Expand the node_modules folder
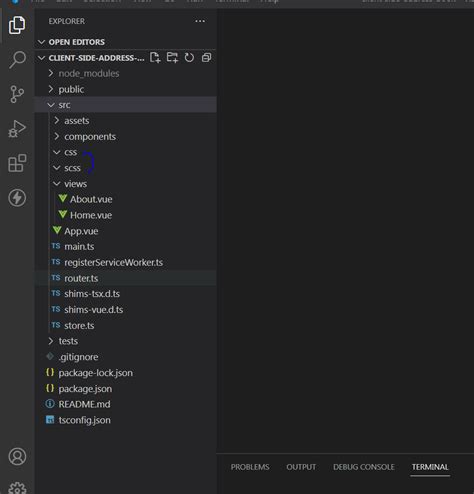The image size is (474, 494). (x=51, y=73)
